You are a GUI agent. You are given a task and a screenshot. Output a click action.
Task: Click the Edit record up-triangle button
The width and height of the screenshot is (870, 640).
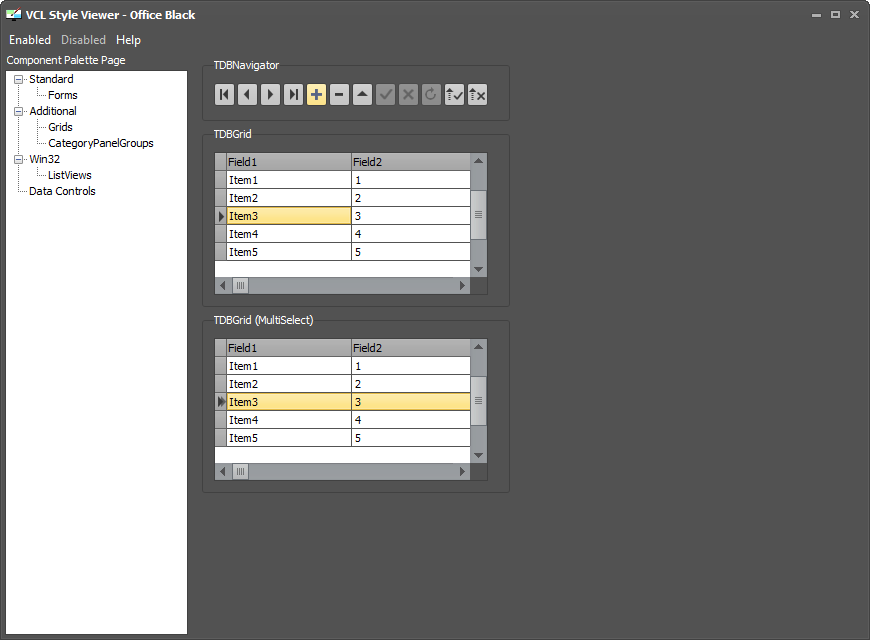(362, 95)
